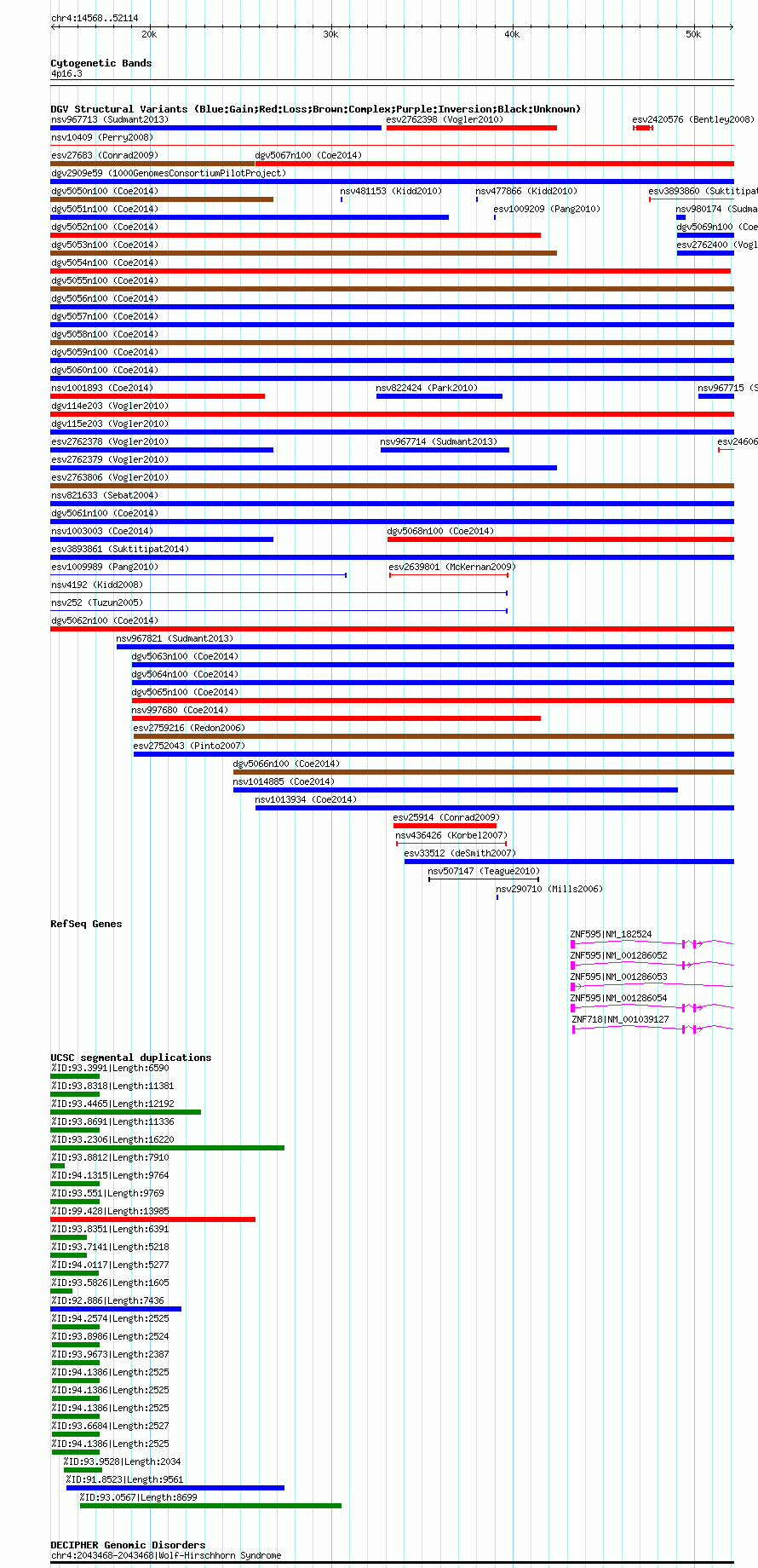Select esv2759216 (Redon2006) complex variant
758x1568 pixels.
point(434,736)
